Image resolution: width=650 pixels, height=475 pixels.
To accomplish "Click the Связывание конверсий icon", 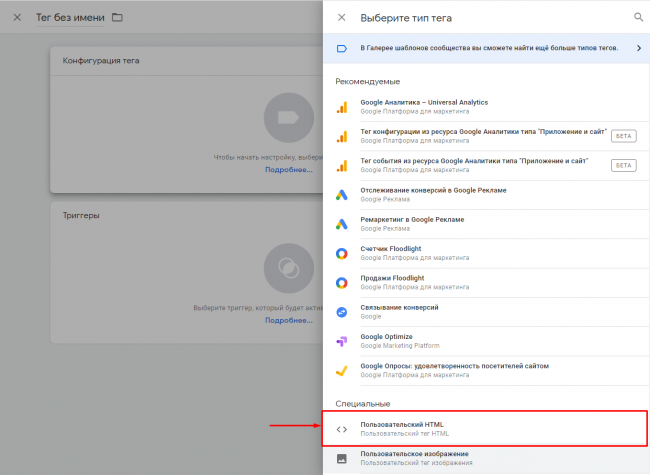I will click(x=341, y=312).
